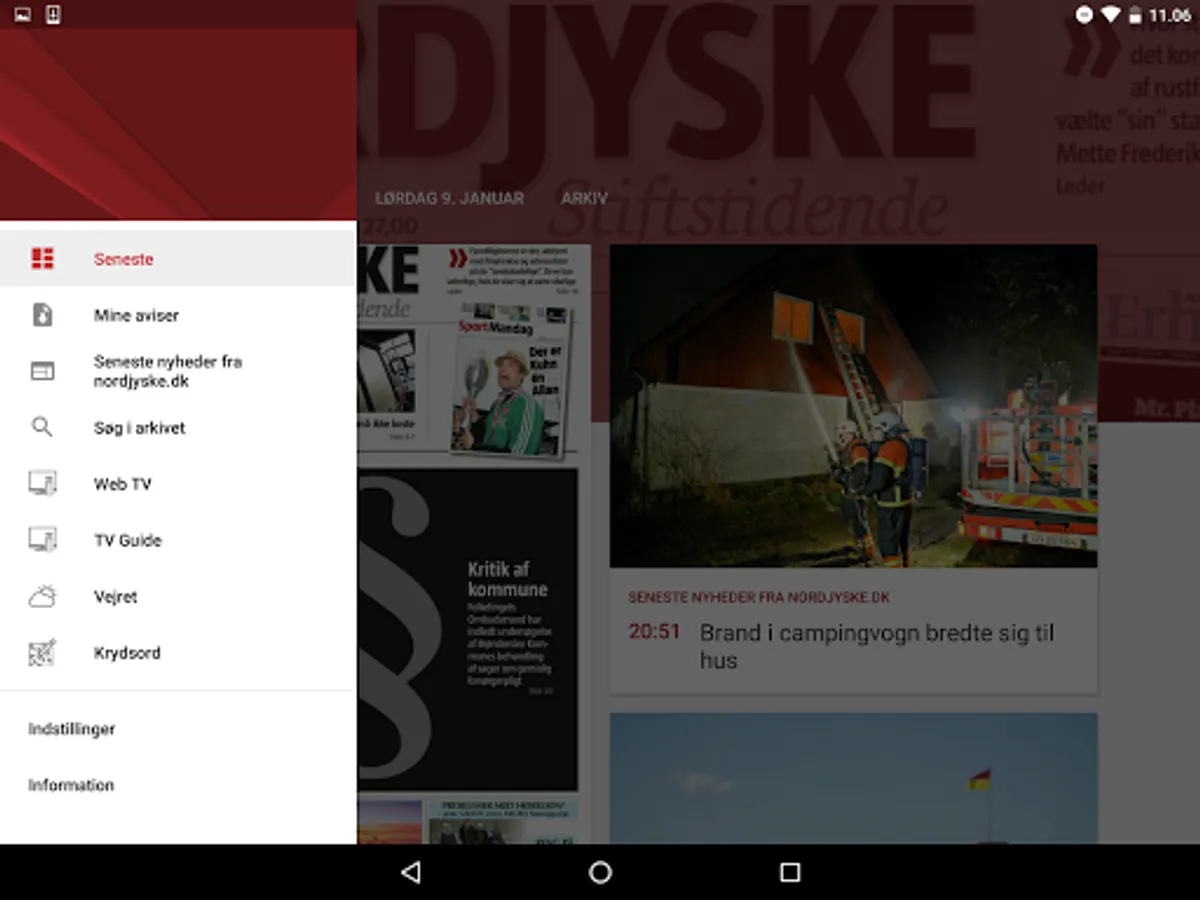The width and height of the screenshot is (1200, 900).
Task: Open the Seneste menu entry
Action: click(x=178, y=259)
